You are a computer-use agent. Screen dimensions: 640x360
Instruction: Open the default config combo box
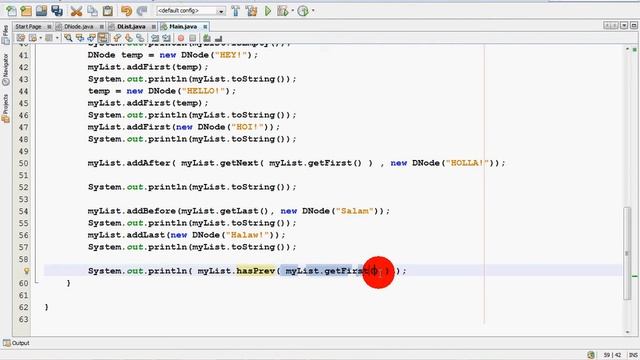[191, 11]
